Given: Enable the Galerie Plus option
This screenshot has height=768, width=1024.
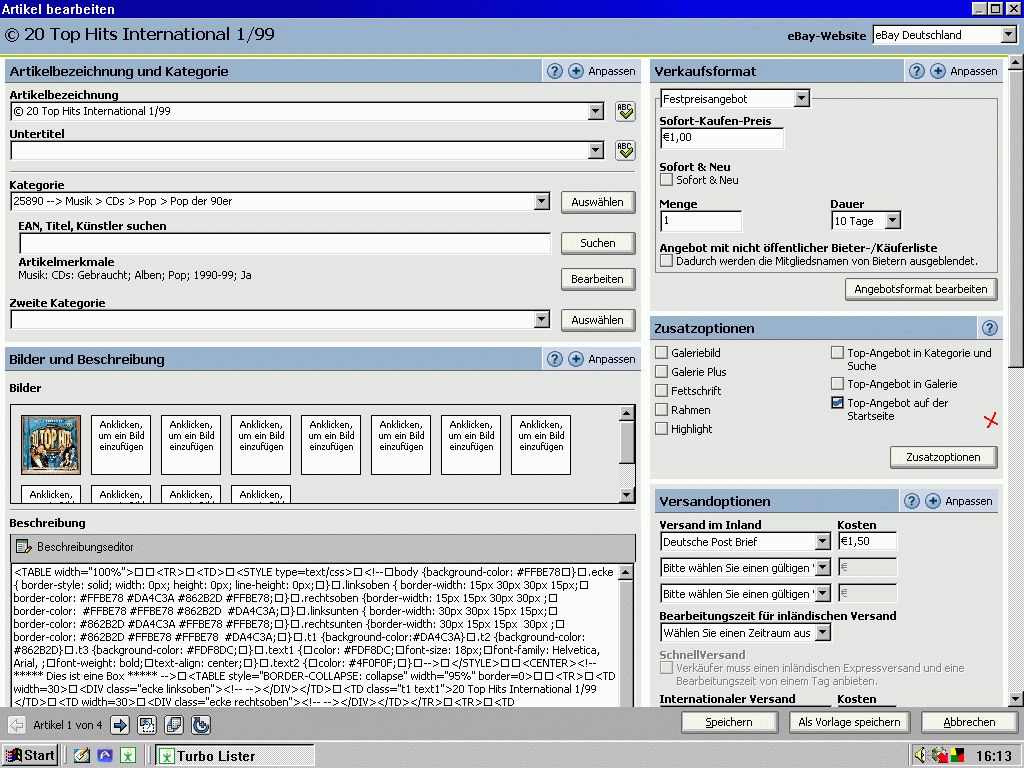Looking at the screenshot, I should (x=662, y=372).
